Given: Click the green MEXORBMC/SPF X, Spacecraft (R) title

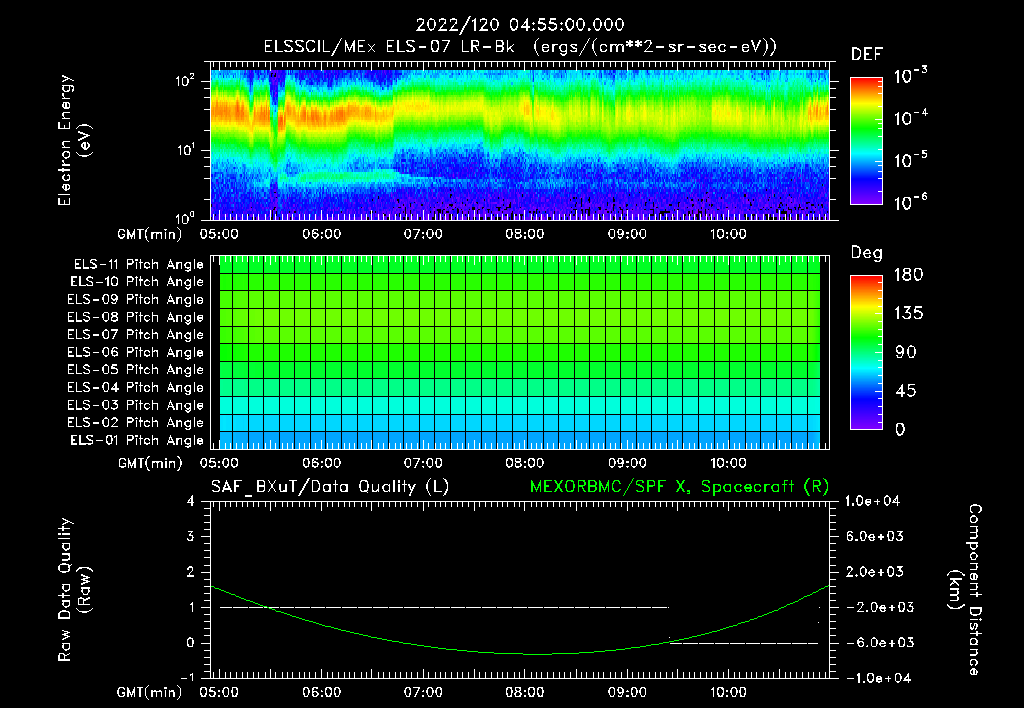Looking at the screenshot, I should pyautogui.click(x=679, y=487).
